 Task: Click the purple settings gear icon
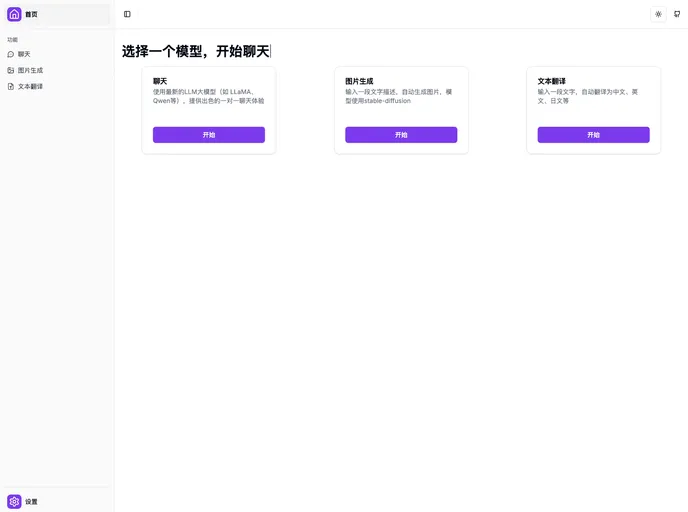[x=14, y=501]
